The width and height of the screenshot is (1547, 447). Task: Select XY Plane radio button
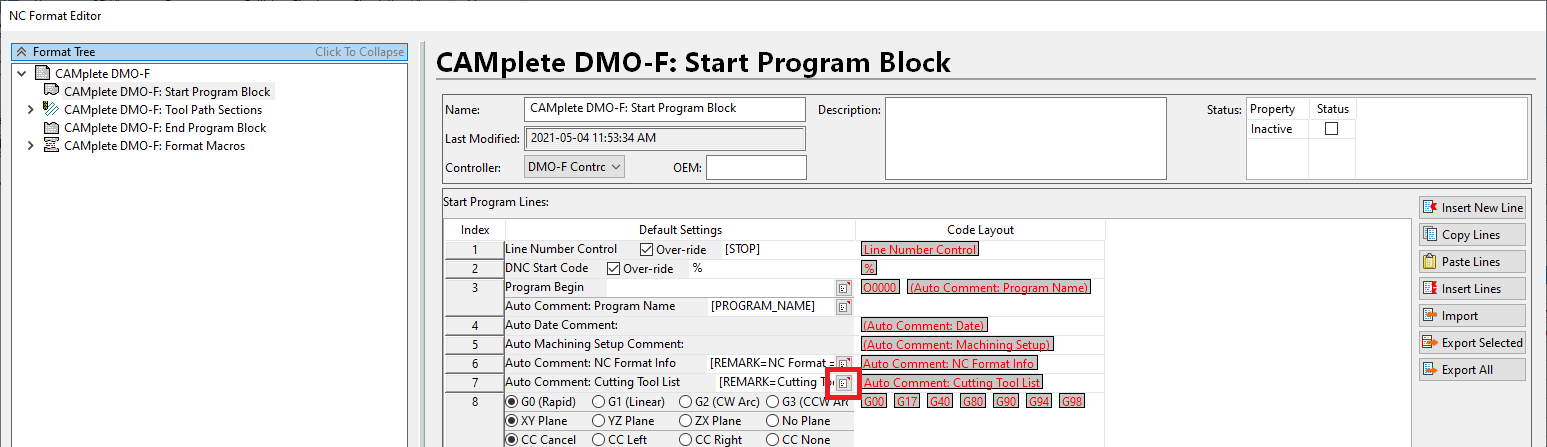[x=512, y=421]
